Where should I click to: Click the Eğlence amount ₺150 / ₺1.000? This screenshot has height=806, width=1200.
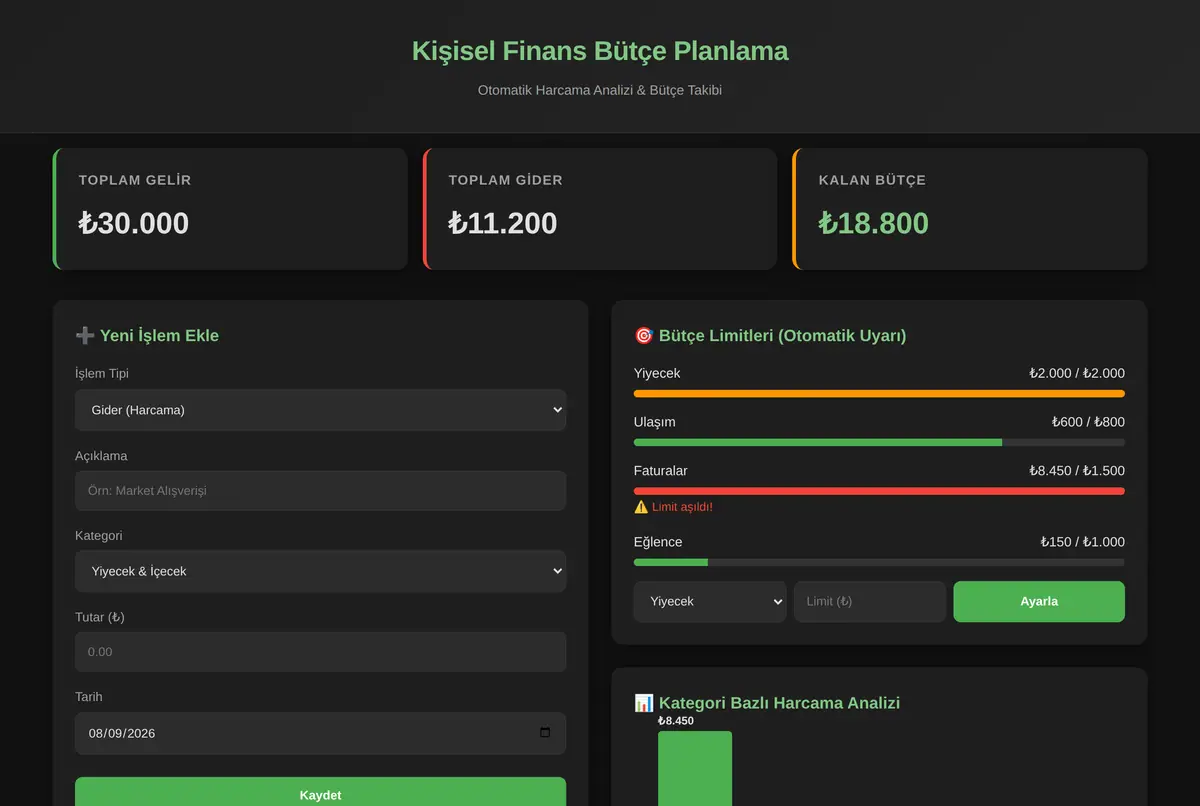(x=1082, y=542)
